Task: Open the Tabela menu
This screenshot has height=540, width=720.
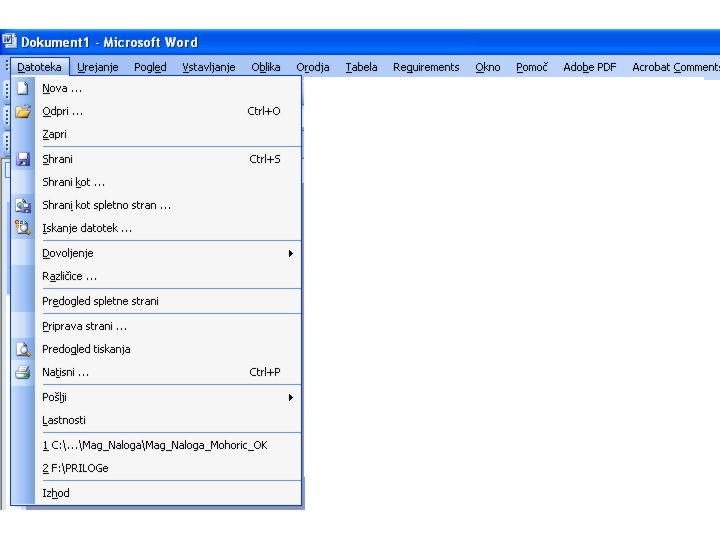Action: (361, 67)
